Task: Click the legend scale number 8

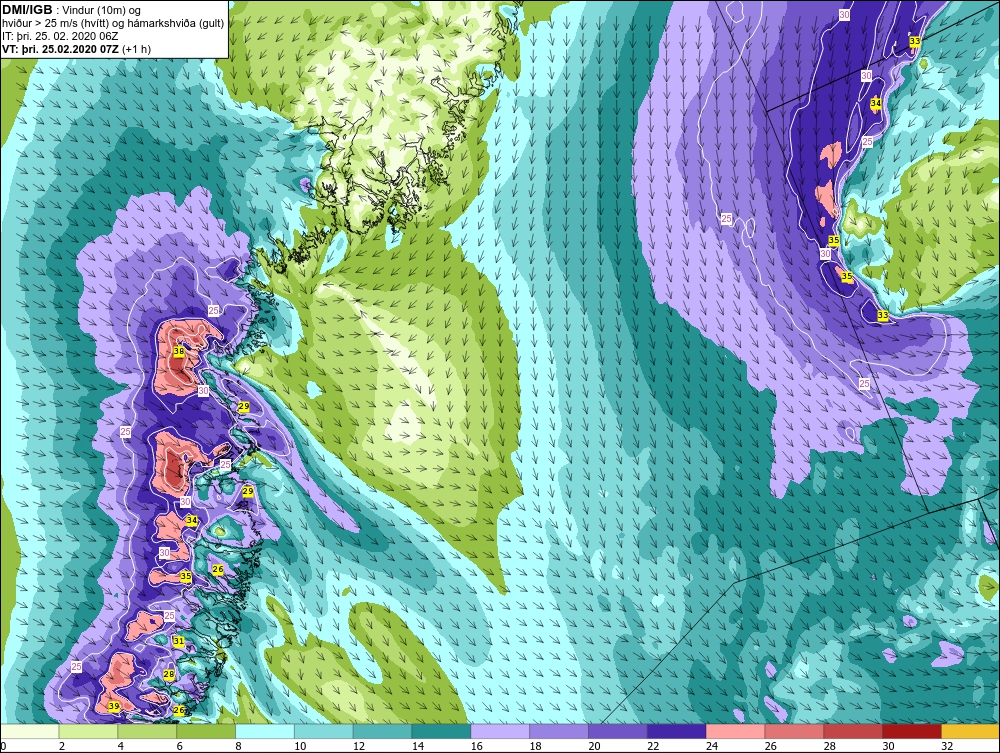Action: (x=238, y=746)
